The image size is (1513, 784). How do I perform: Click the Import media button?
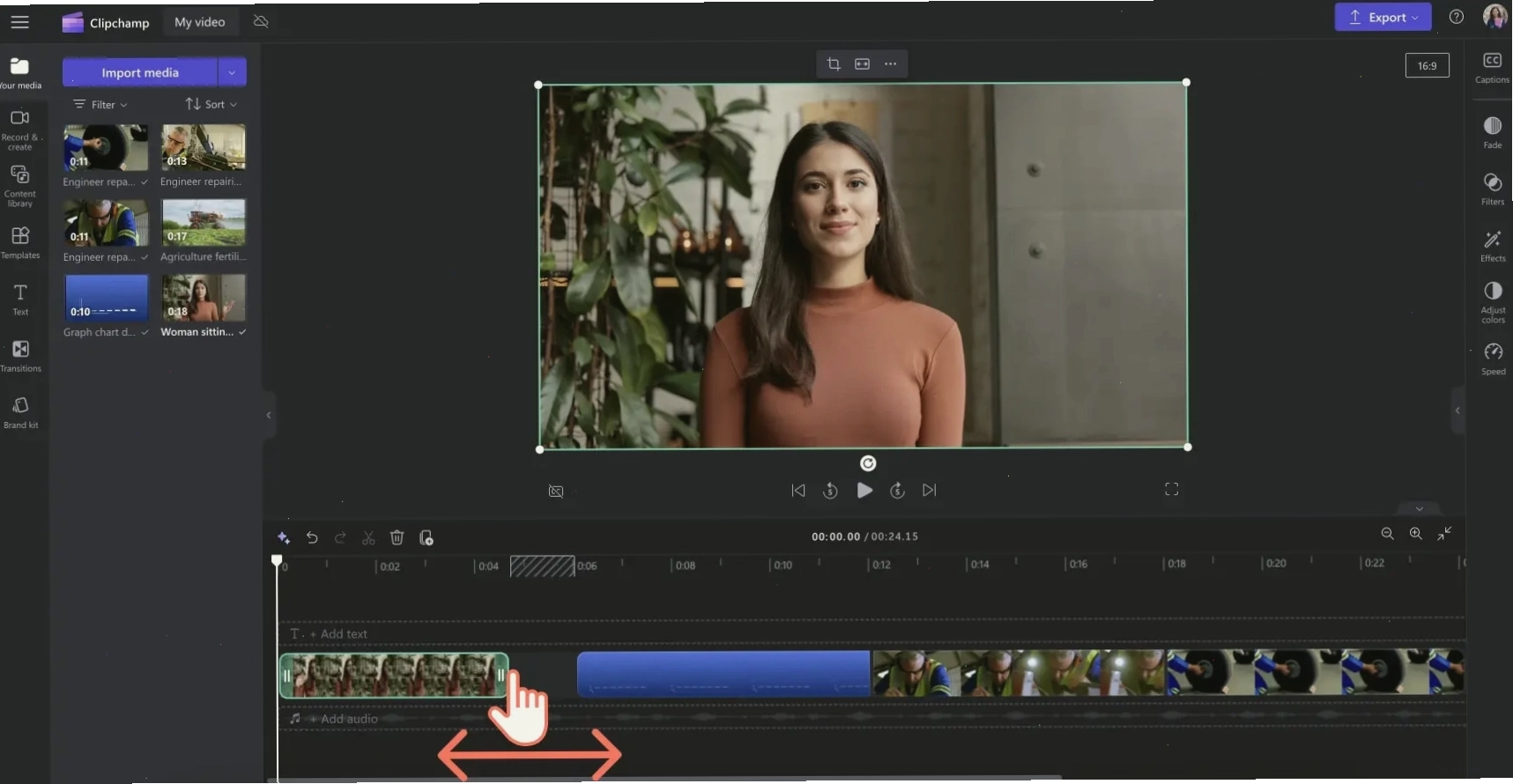[140, 72]
